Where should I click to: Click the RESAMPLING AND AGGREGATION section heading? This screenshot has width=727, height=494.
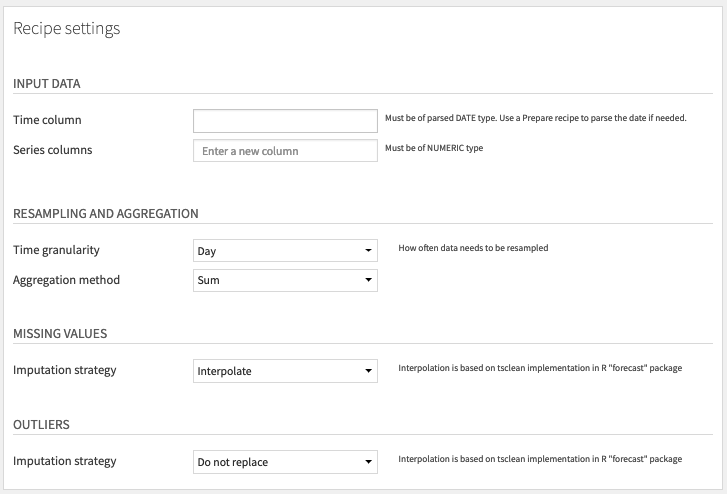(106, 213)
